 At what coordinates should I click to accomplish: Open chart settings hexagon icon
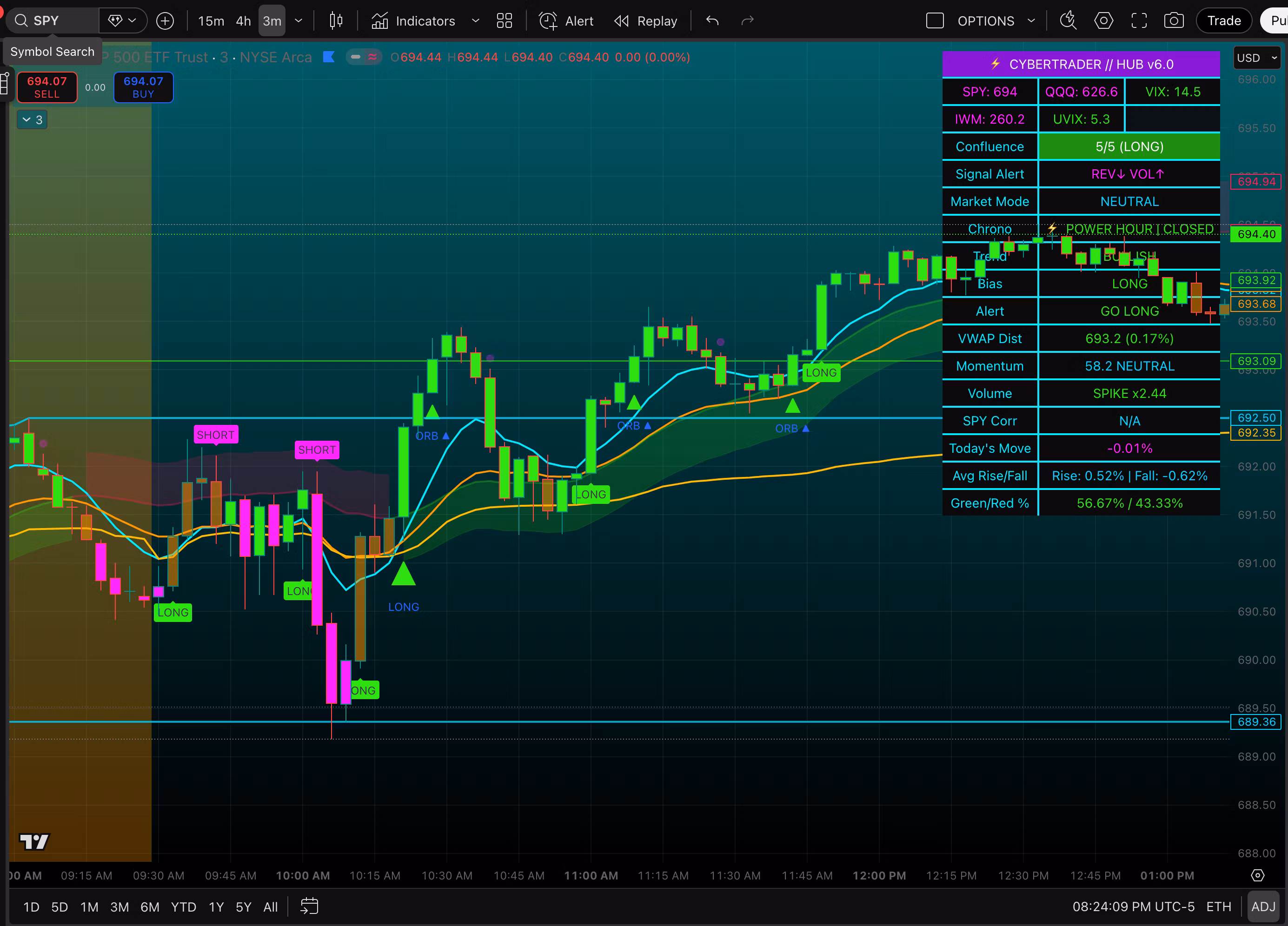pyautogui.click(x=1103, y=21)
